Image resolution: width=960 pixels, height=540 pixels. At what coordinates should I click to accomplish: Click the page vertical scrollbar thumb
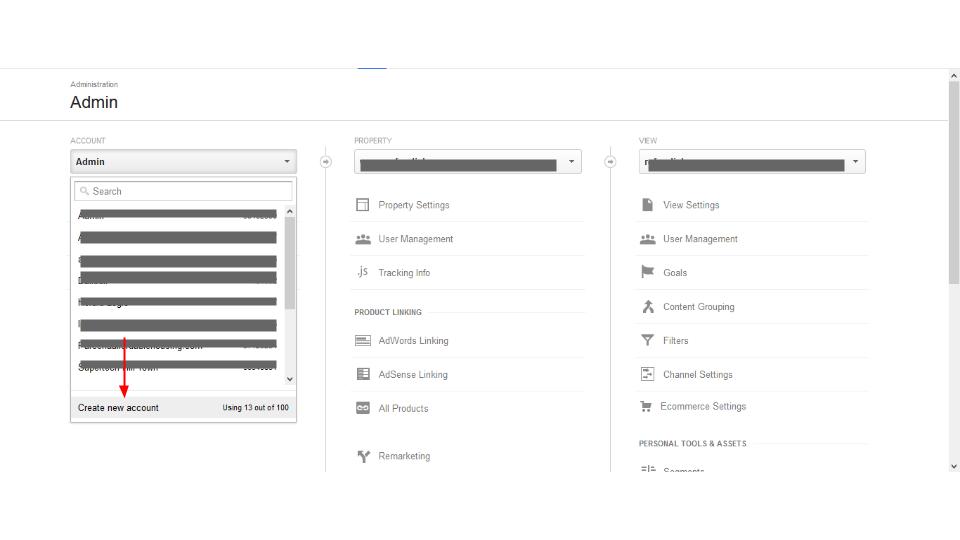pyautogui.click(x=954, y=182)
